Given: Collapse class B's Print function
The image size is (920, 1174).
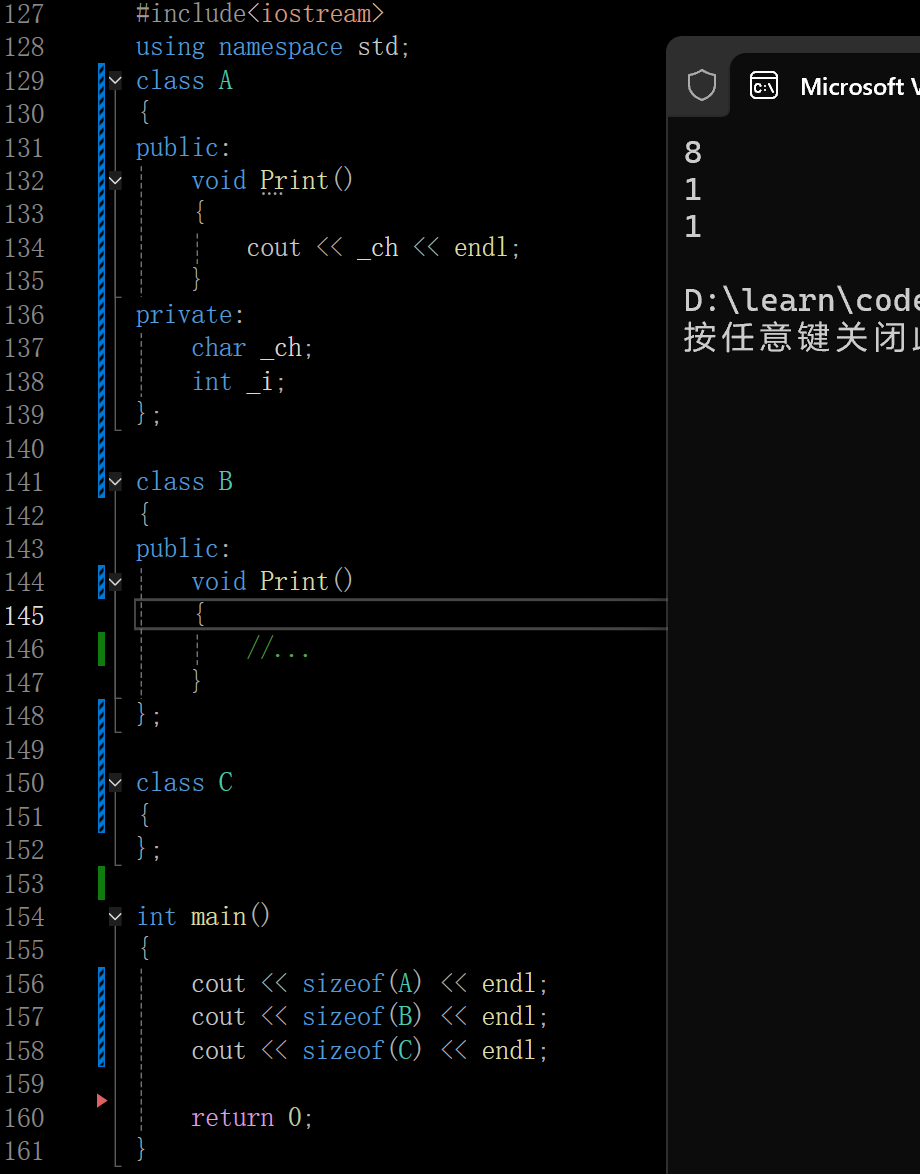Looking at the screenshot, I should tap(115, 582).
